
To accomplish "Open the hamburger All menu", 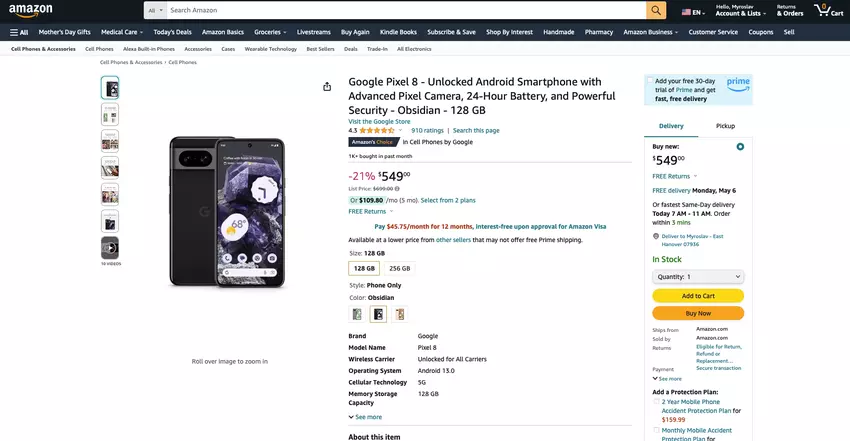I will click(19, 32).
